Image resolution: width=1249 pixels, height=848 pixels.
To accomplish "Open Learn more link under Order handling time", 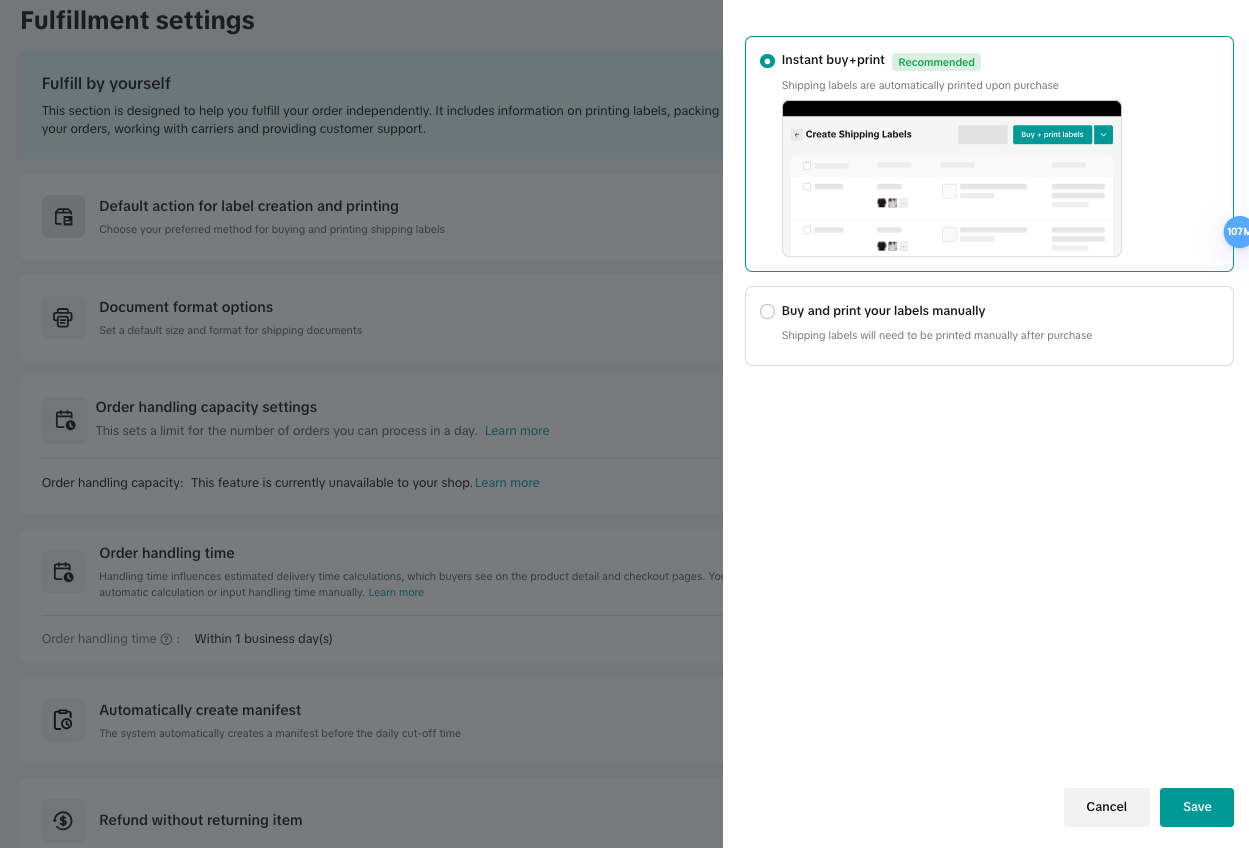I will pyautogui.click(x=396, y=593).
